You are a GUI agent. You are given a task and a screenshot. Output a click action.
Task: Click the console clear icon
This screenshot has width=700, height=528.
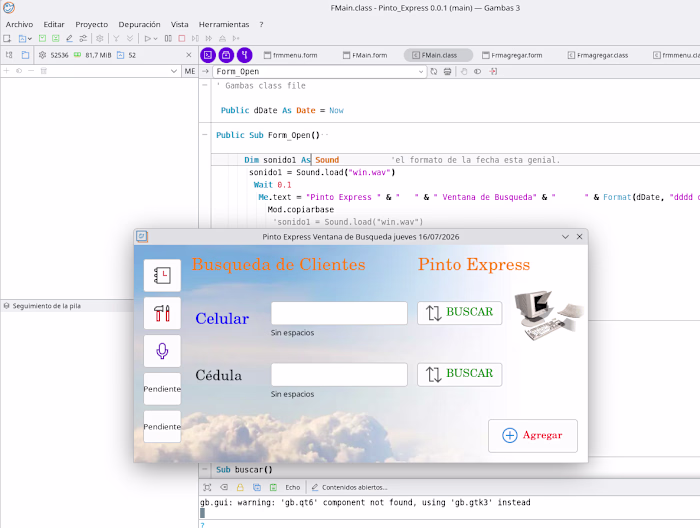tap(224, 487)
